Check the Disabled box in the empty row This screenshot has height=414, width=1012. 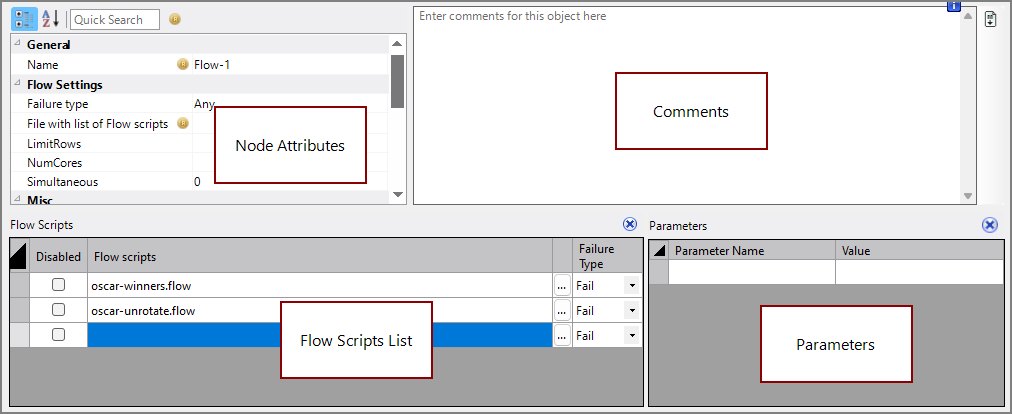coord(58,335)
